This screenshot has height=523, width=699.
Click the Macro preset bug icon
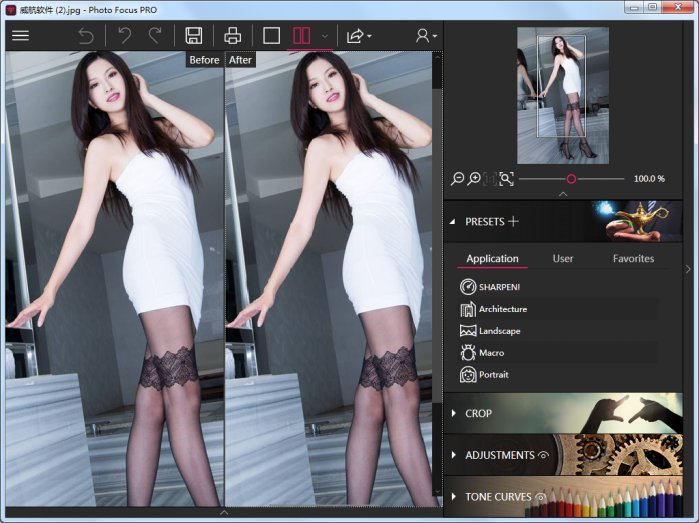tap(468, 353)
